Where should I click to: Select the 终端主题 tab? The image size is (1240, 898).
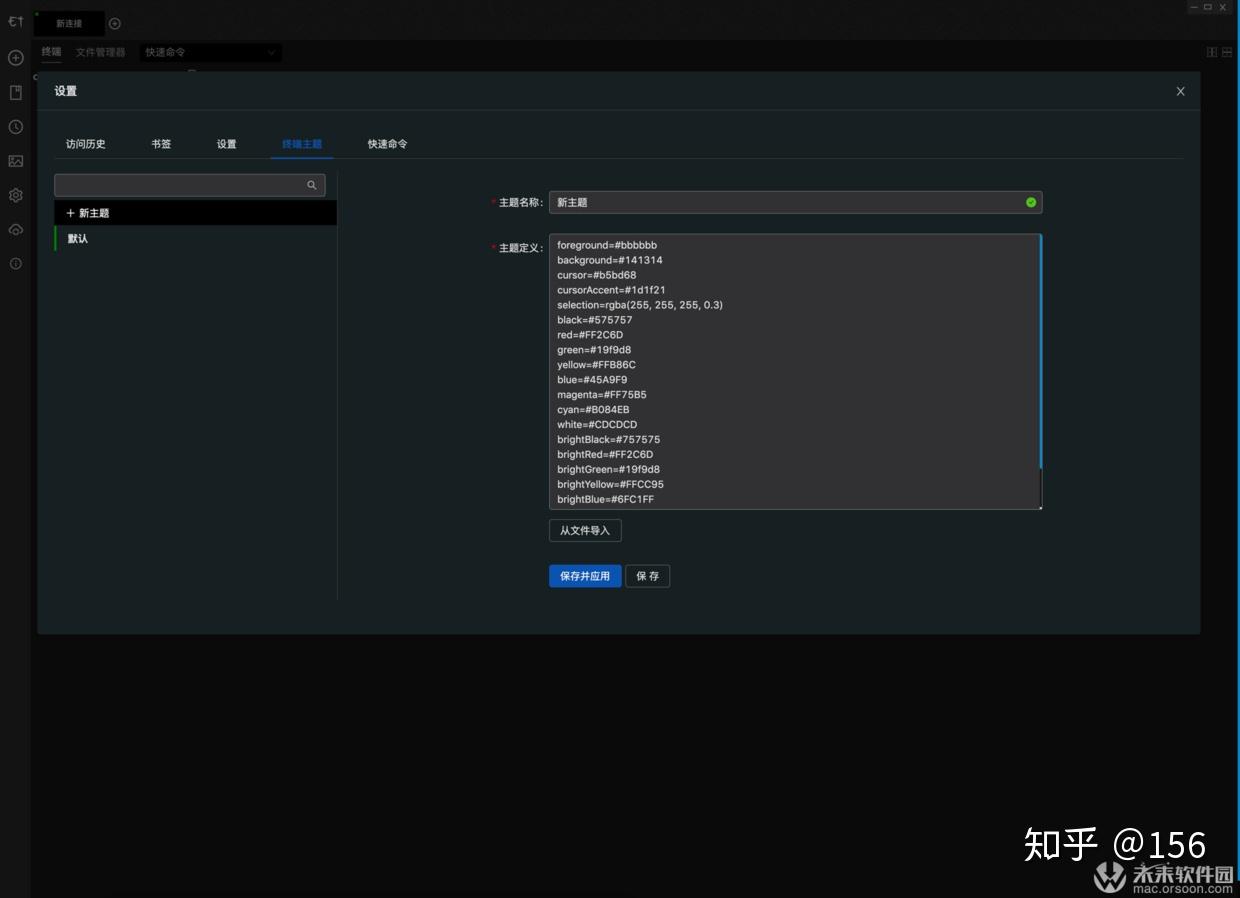point(302,144)
